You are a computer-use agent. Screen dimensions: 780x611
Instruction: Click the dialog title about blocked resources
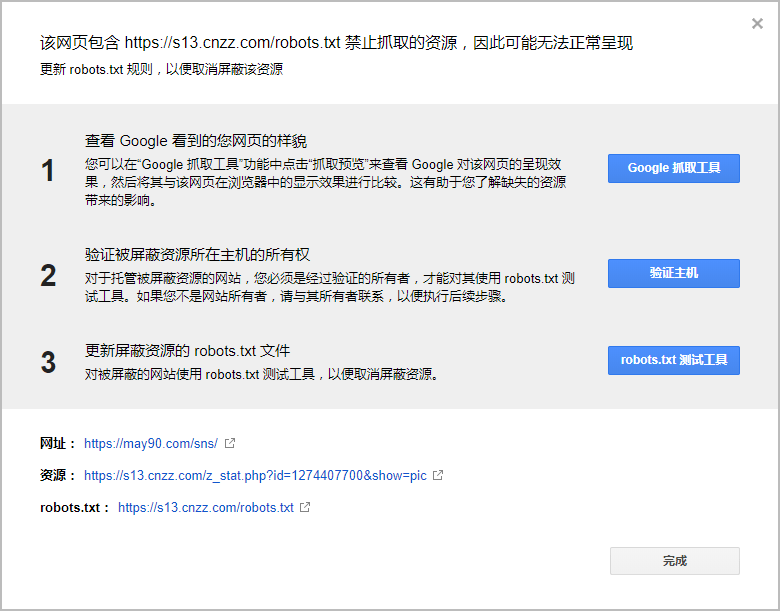coord(336,43)
